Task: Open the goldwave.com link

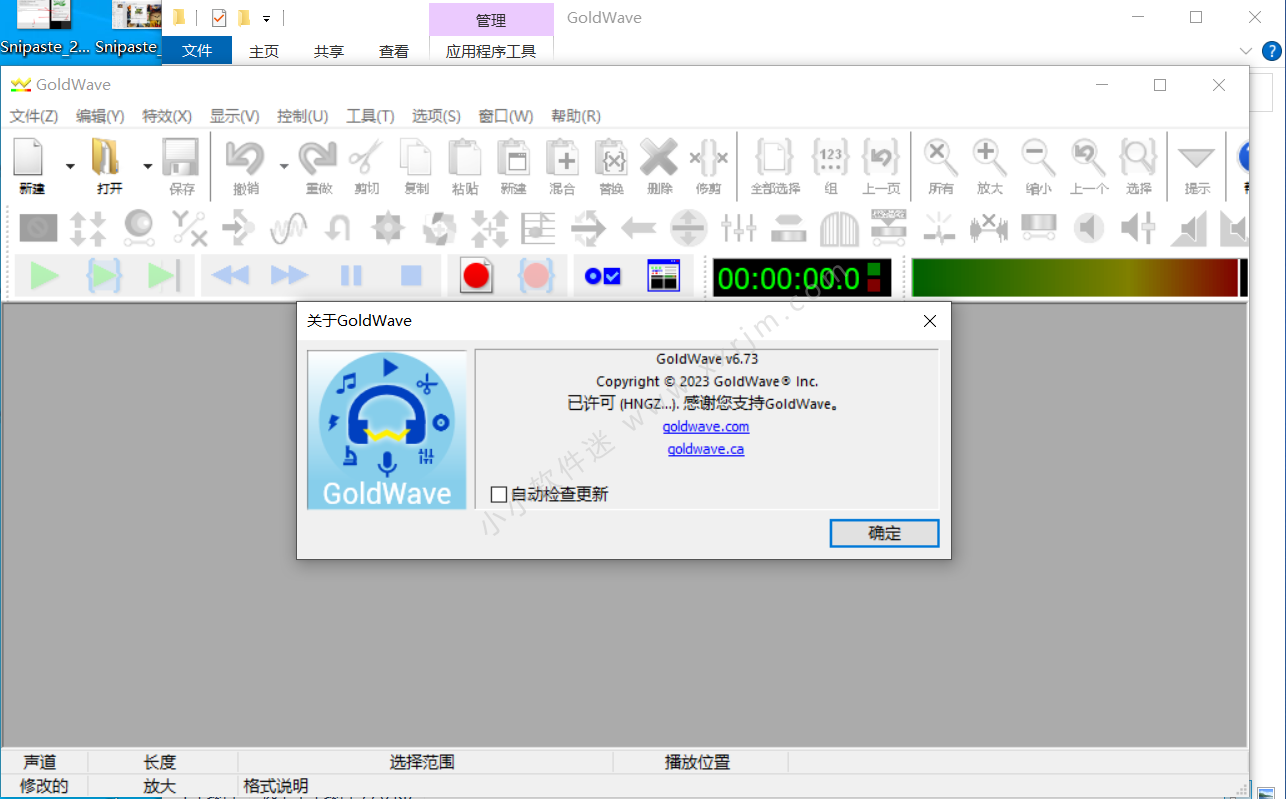Action: 706,427
